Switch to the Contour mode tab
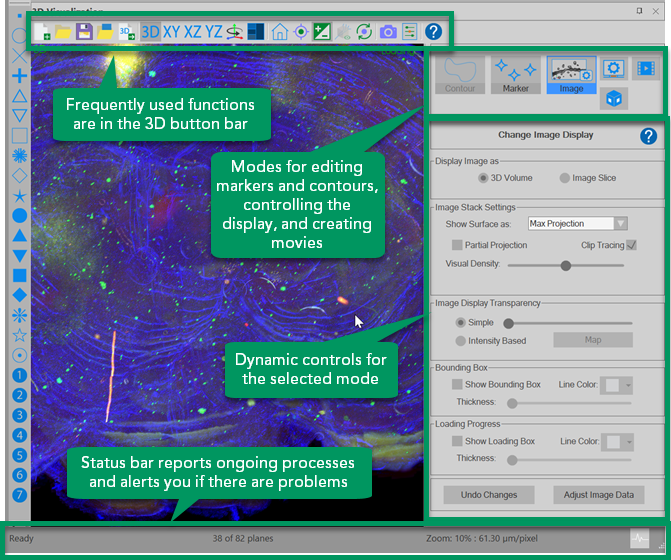Viewport: 671px width, 560px height. [x=460, y=75]
